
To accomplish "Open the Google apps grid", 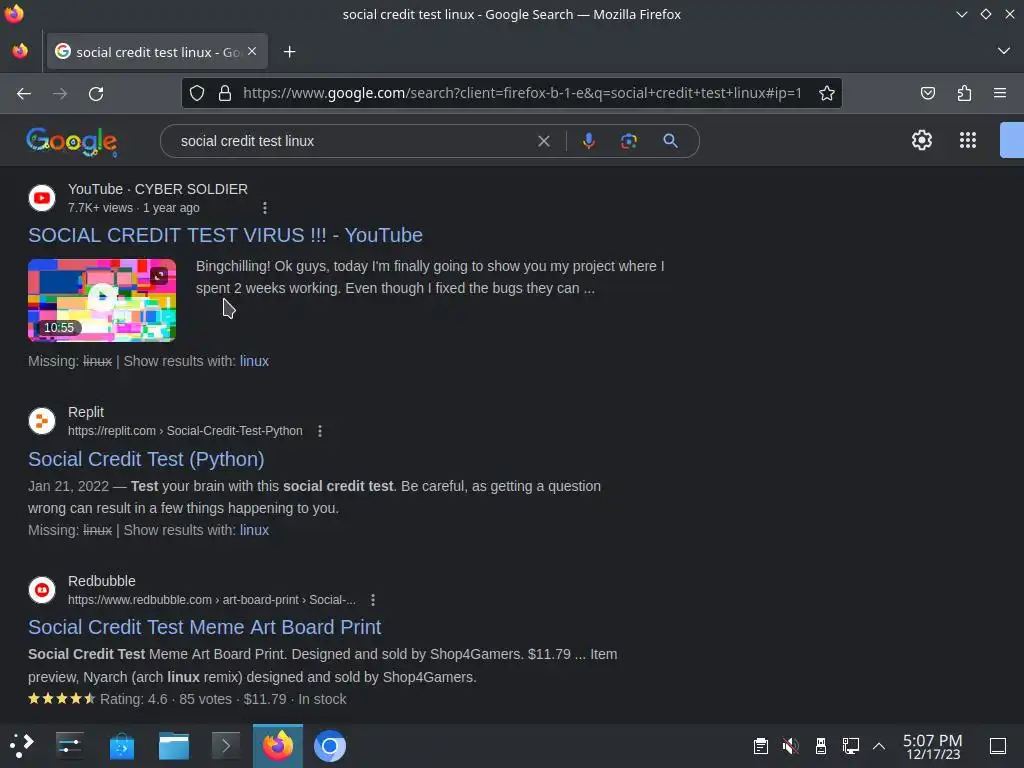I will tap(968, 140).
